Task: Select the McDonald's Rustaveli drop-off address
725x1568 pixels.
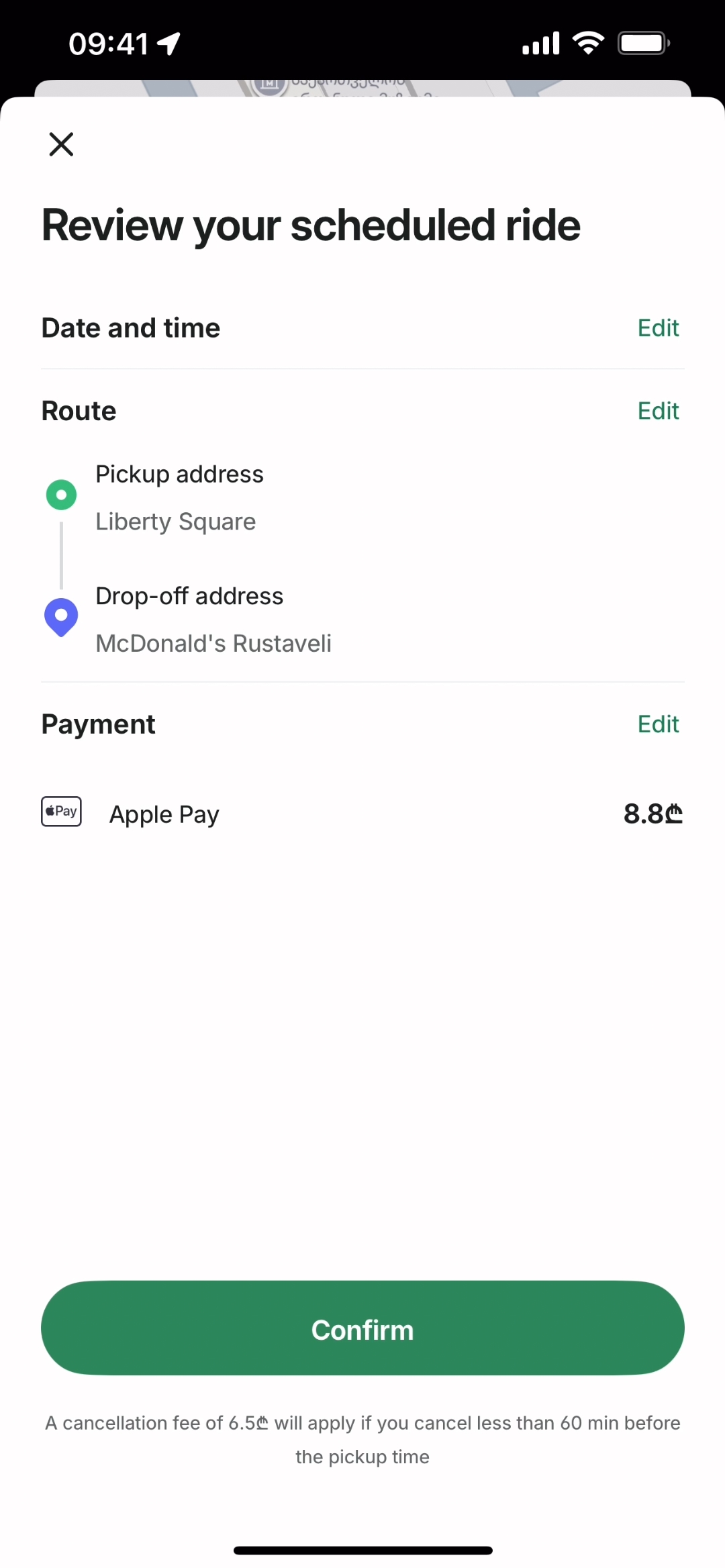Action: click(213, 643)
